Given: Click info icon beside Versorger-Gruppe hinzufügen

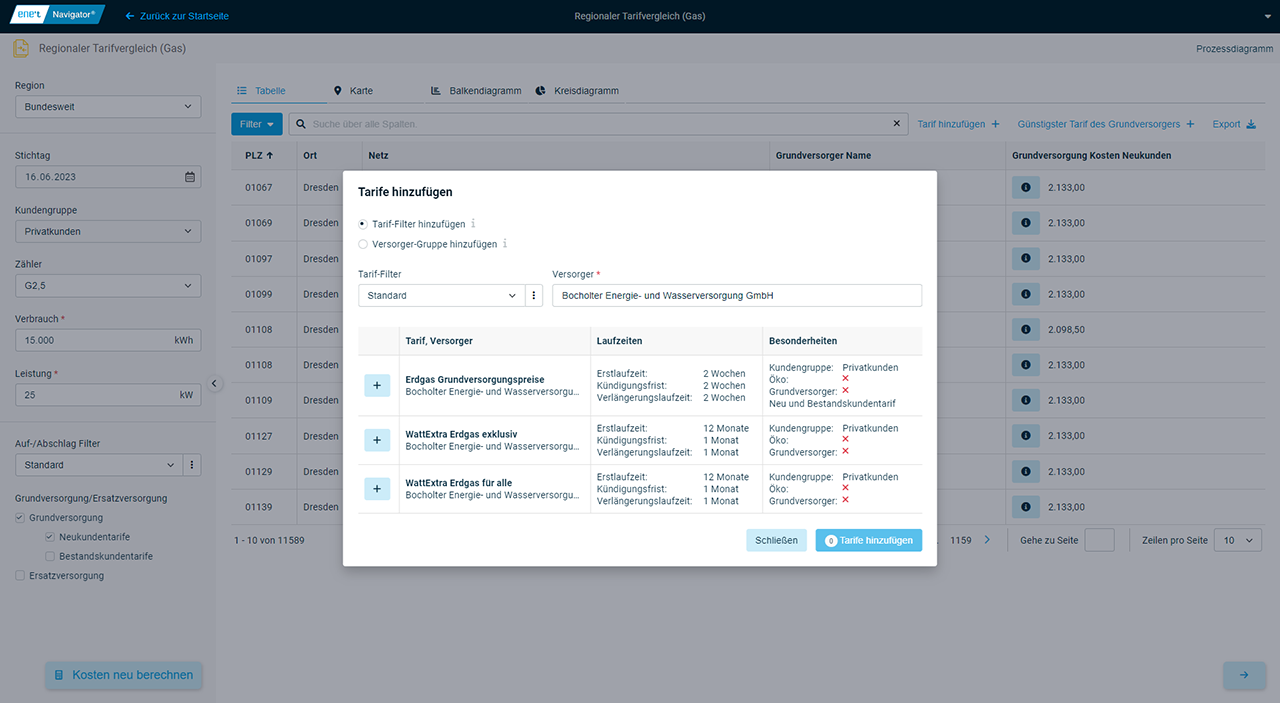Looking at the screenshot, I should 505,244.
